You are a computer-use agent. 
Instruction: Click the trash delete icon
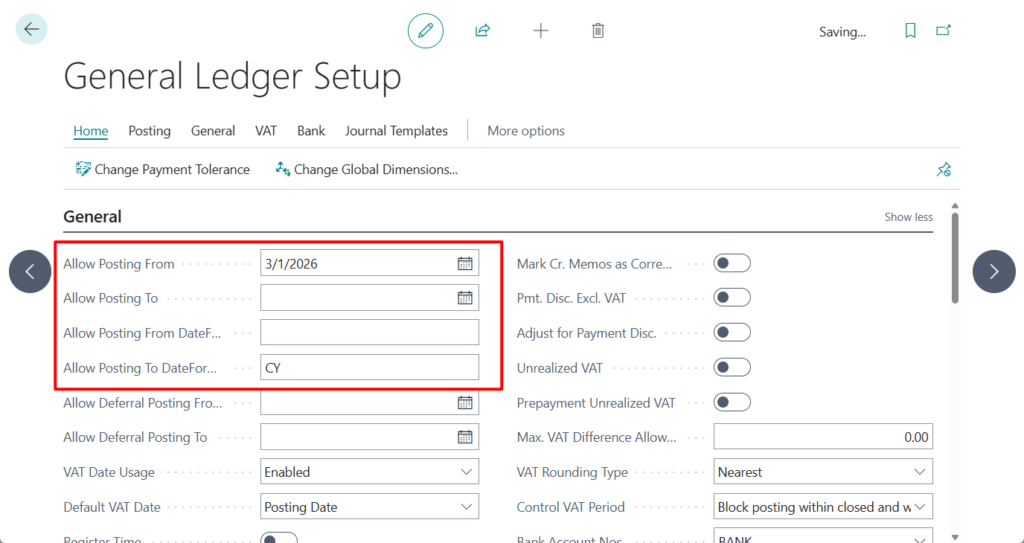pyautogui.click(x=598, y=31)
